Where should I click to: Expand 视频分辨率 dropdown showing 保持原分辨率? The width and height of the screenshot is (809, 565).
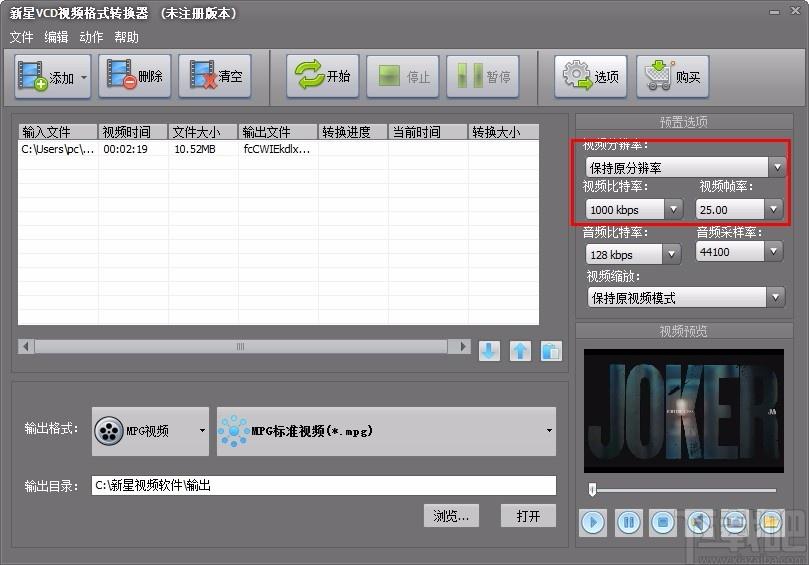point(776,167)
